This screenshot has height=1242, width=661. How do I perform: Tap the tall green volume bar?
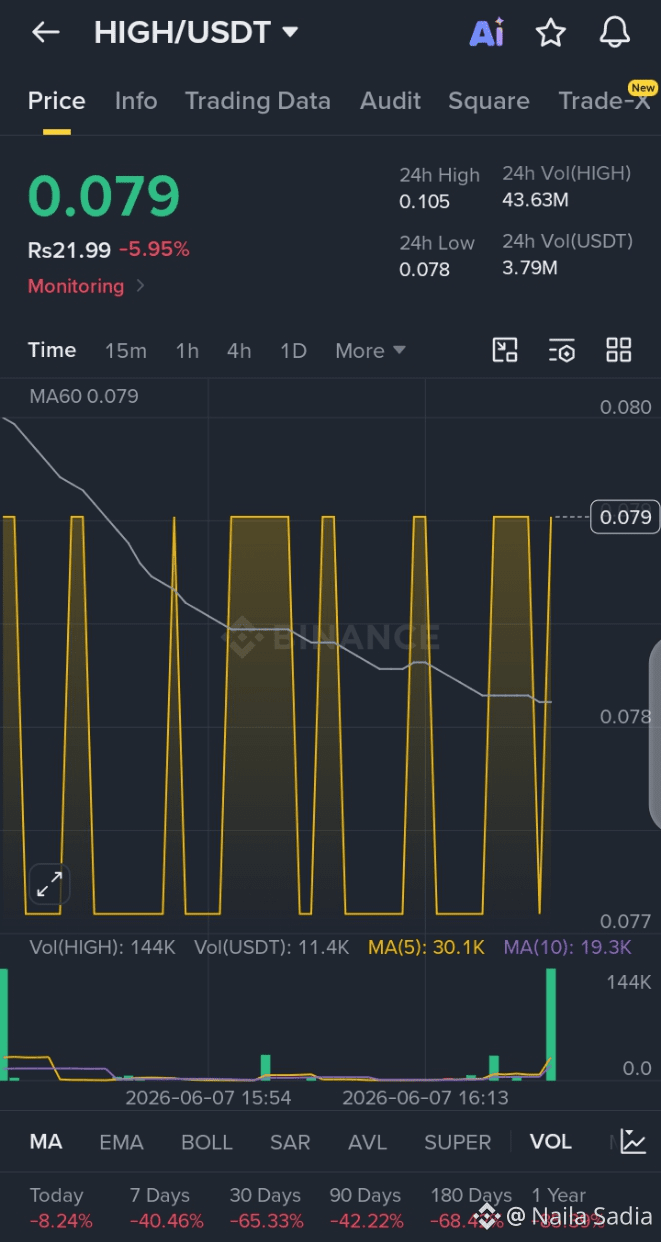pyautogui.click(x=551, y=1024)
